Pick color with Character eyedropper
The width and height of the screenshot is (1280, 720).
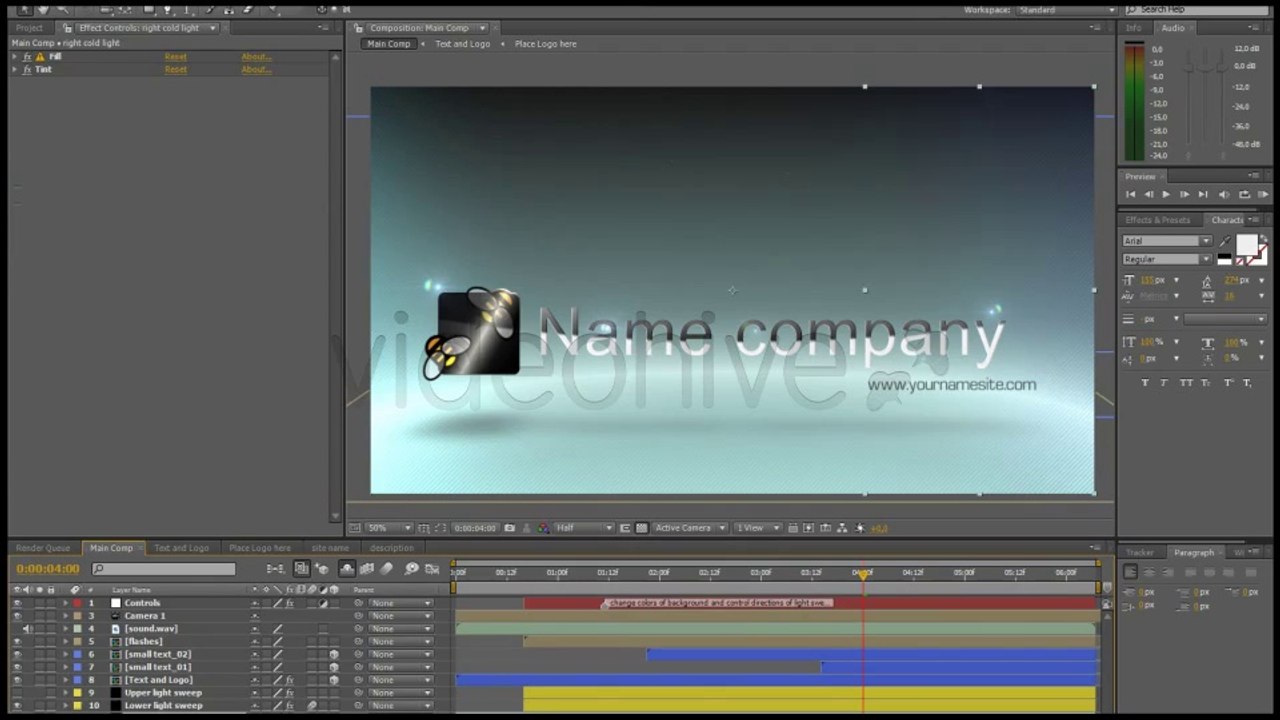click(1225, 241)
